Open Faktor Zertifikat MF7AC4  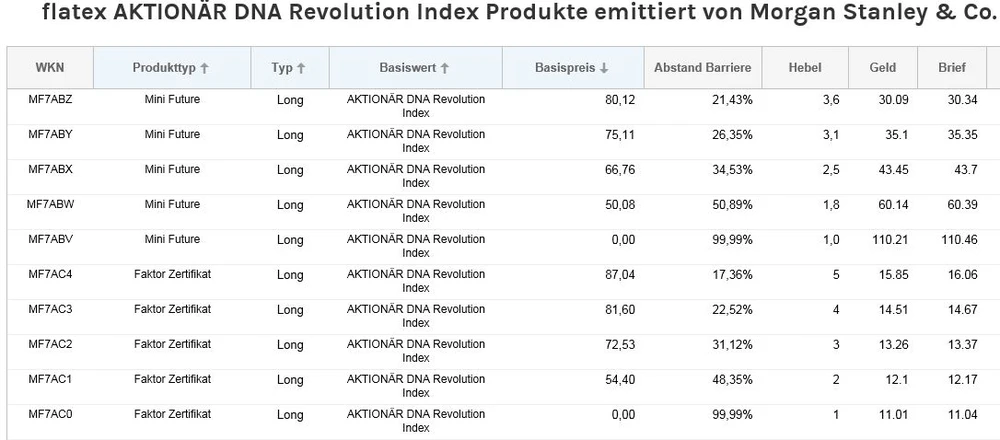click(50, 274)
